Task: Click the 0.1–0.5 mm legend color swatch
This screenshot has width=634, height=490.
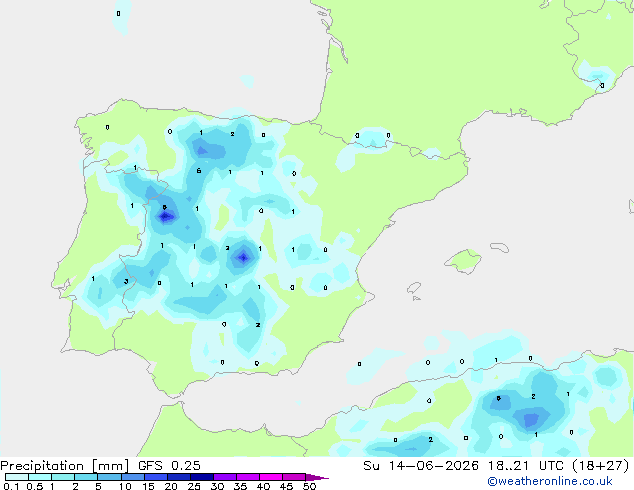Action: 17,477
